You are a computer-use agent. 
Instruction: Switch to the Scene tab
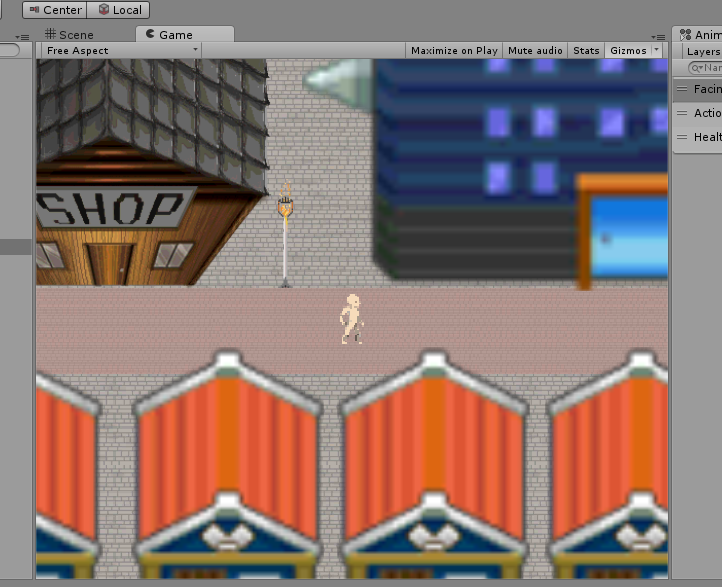pos(69,35)
